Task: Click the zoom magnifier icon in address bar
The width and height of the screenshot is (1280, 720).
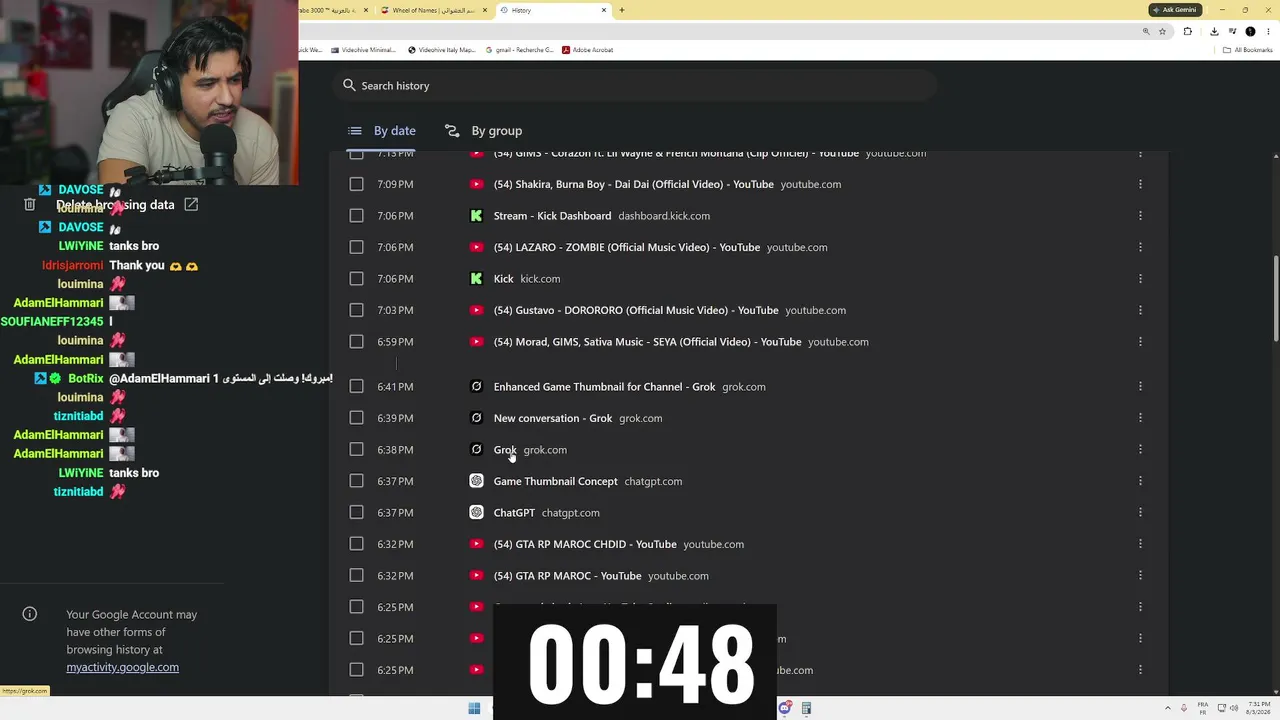Action: click(x=1146, y=31)
